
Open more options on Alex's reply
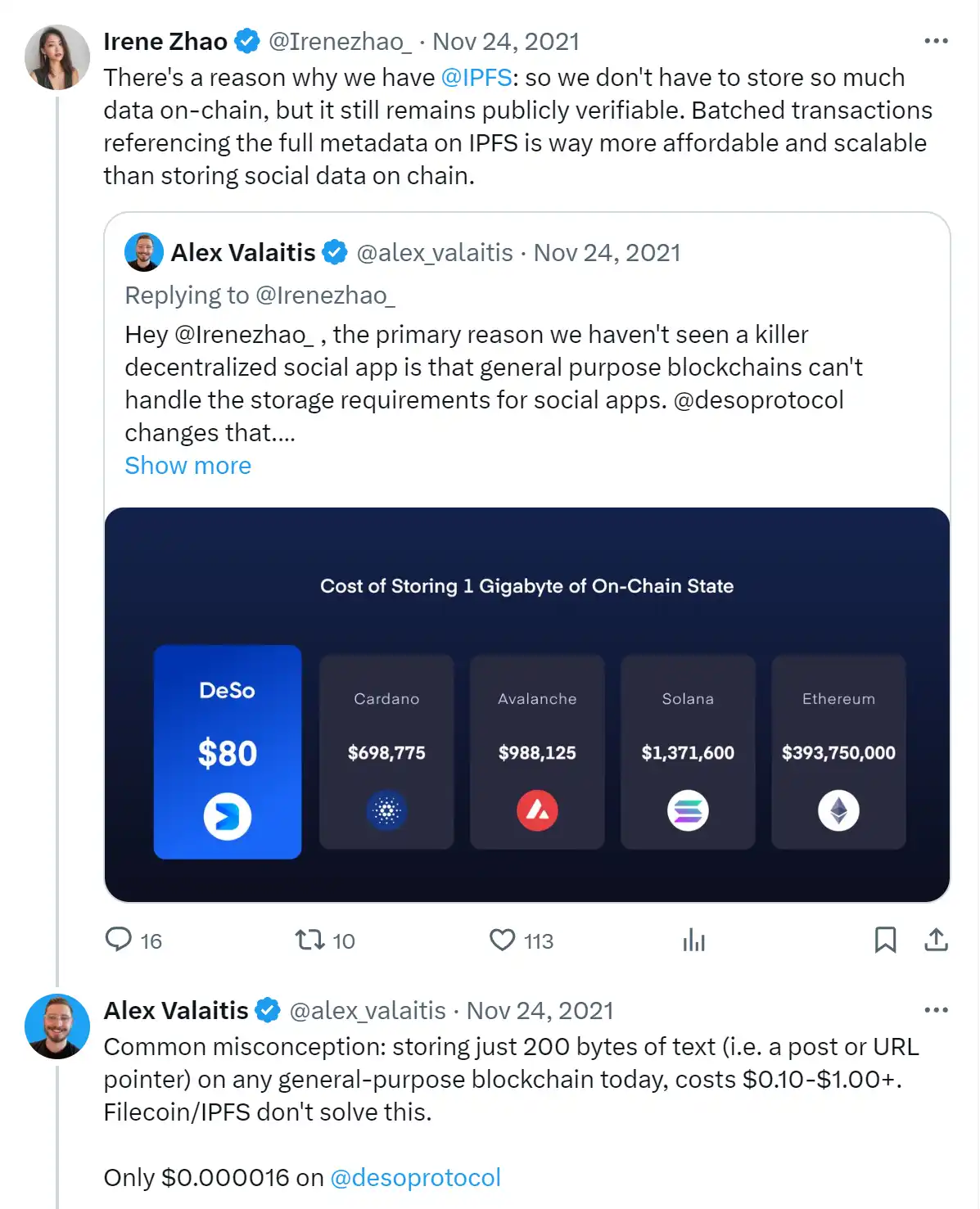tap(936, 1010)
